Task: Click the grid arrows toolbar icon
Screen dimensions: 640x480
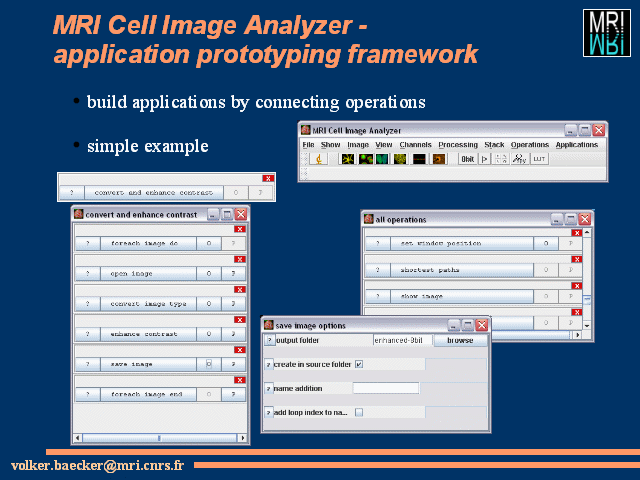Action: (x=501, y=159)
